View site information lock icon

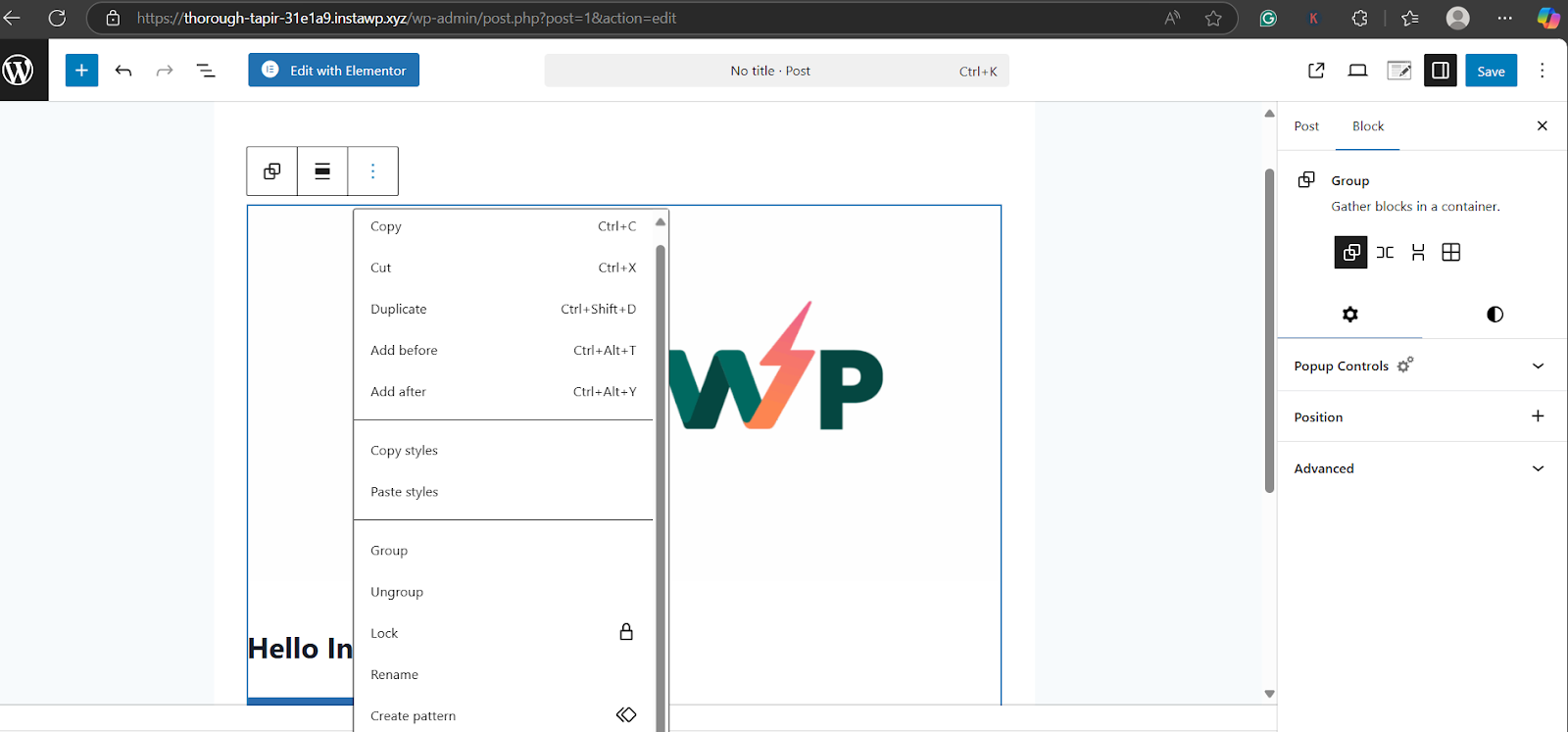point(113,18)
